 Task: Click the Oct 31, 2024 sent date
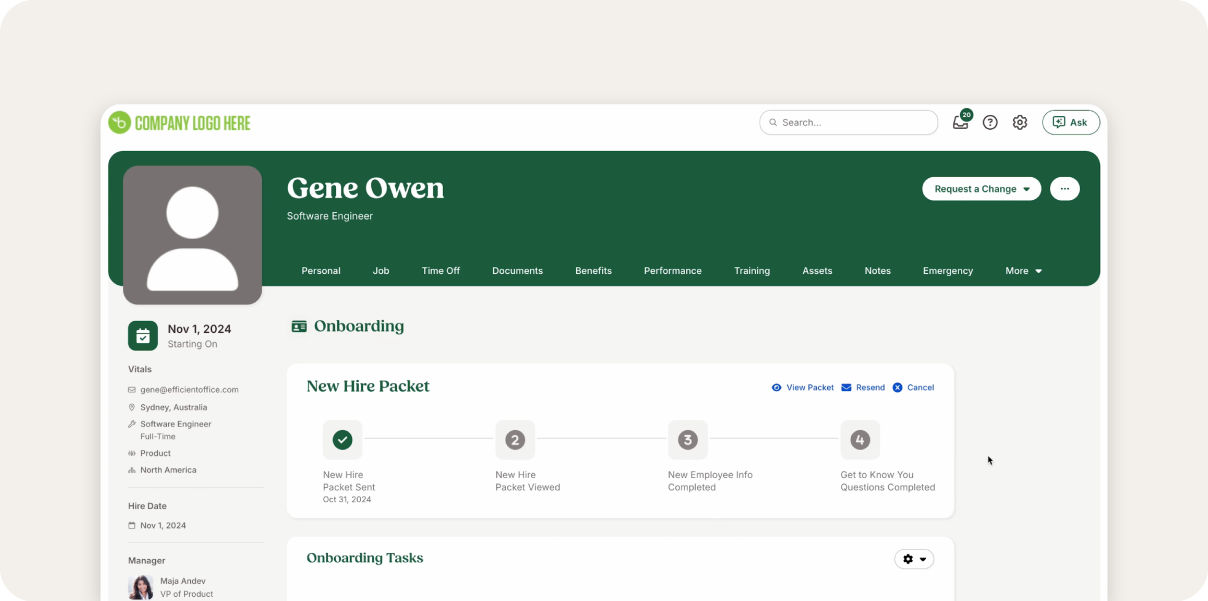(347, 499)
